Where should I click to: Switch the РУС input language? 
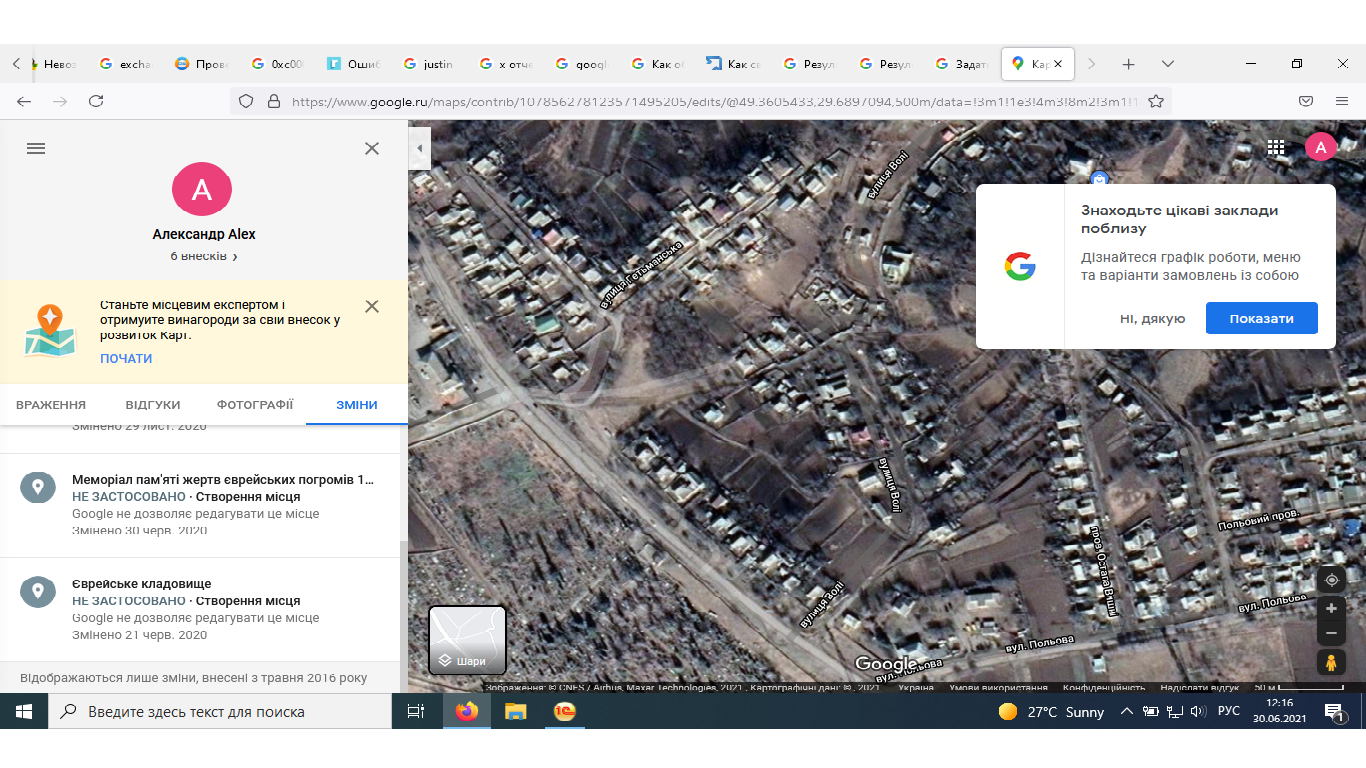click(1229, 712)
